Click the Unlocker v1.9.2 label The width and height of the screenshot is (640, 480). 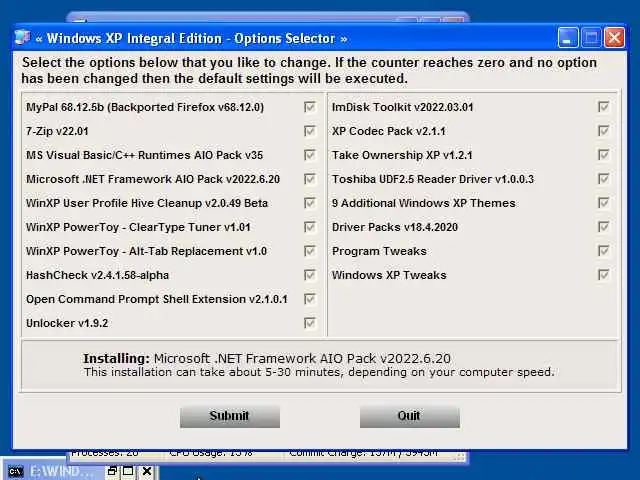[x=67, y=323]
